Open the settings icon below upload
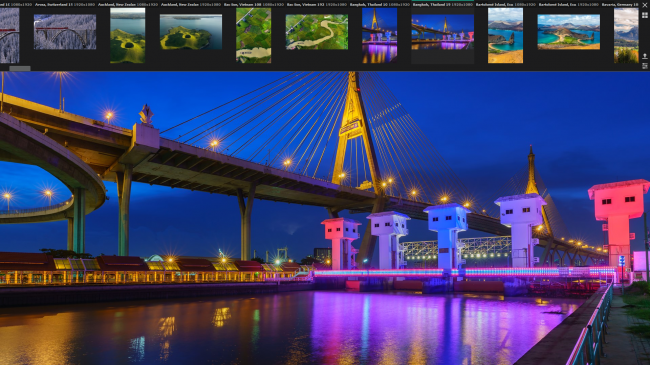Image resolution: width=650 pixels, height=365 pixels. (645, 66)
